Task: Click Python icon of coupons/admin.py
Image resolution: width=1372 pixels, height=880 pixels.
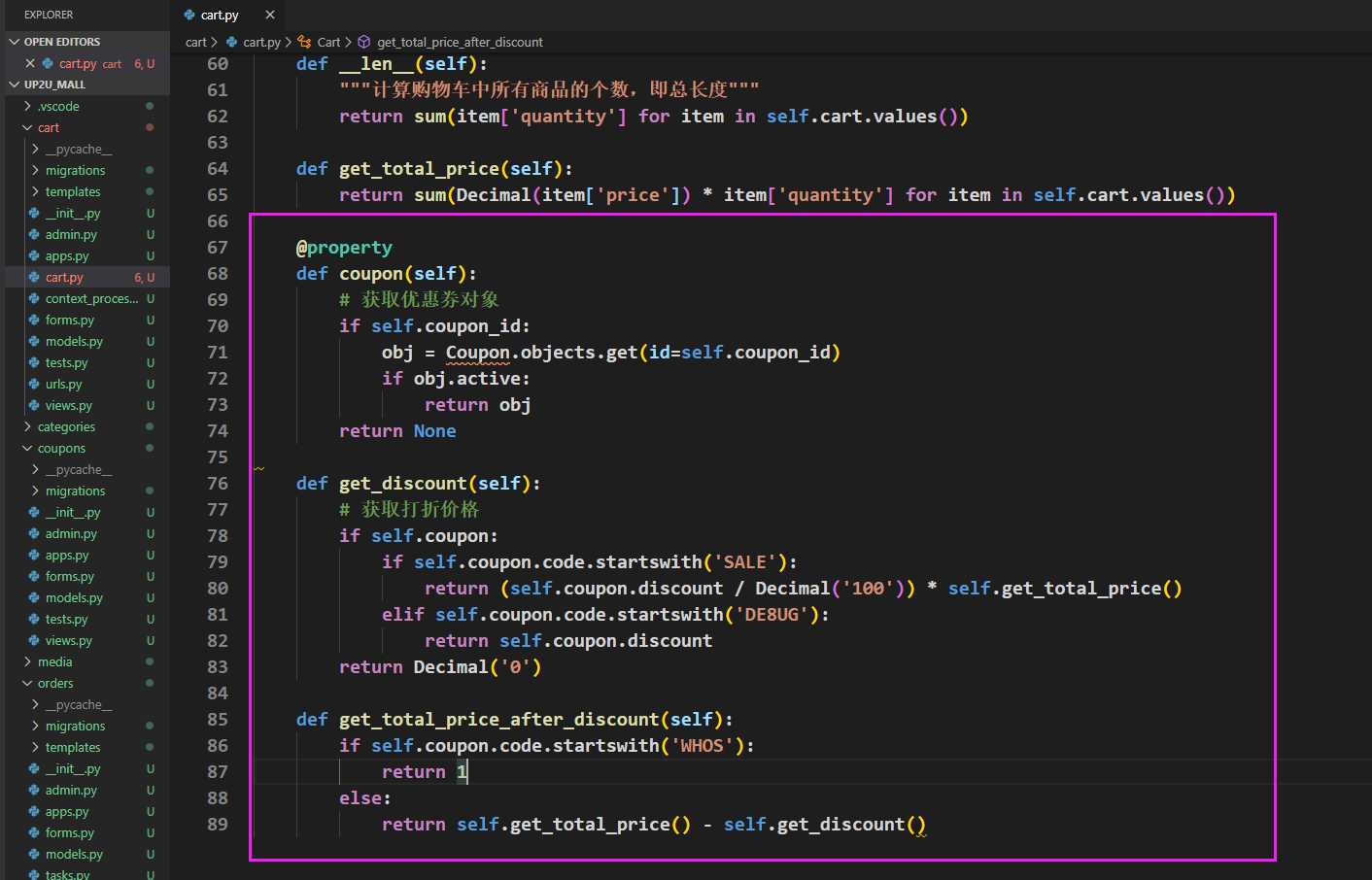Action: click(x=35, y=533)
